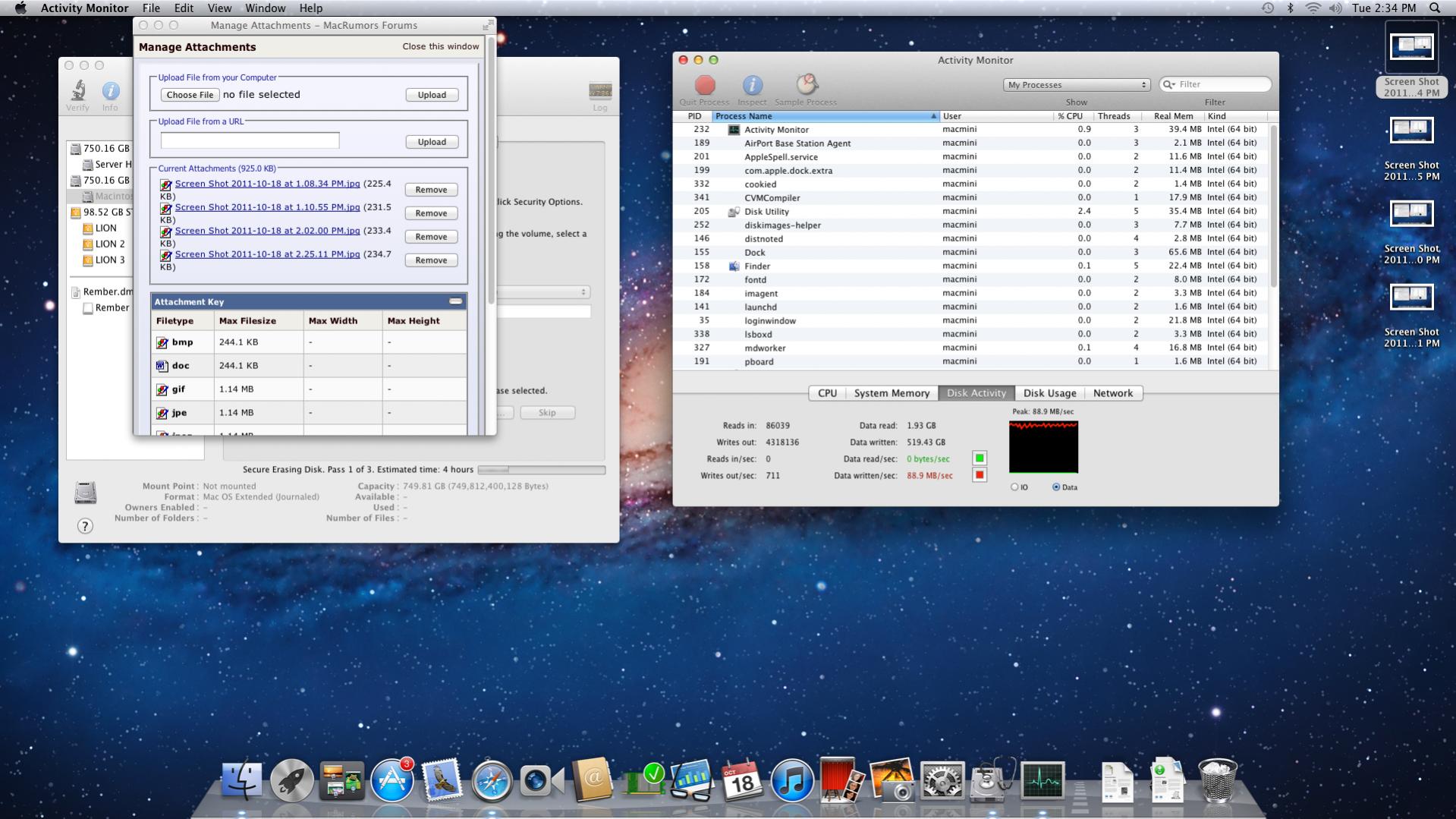Image resolution: width=1456 pixels, height=819 pixels.
Task: Click the Disk Utility help question mark button
Action: 85,526
